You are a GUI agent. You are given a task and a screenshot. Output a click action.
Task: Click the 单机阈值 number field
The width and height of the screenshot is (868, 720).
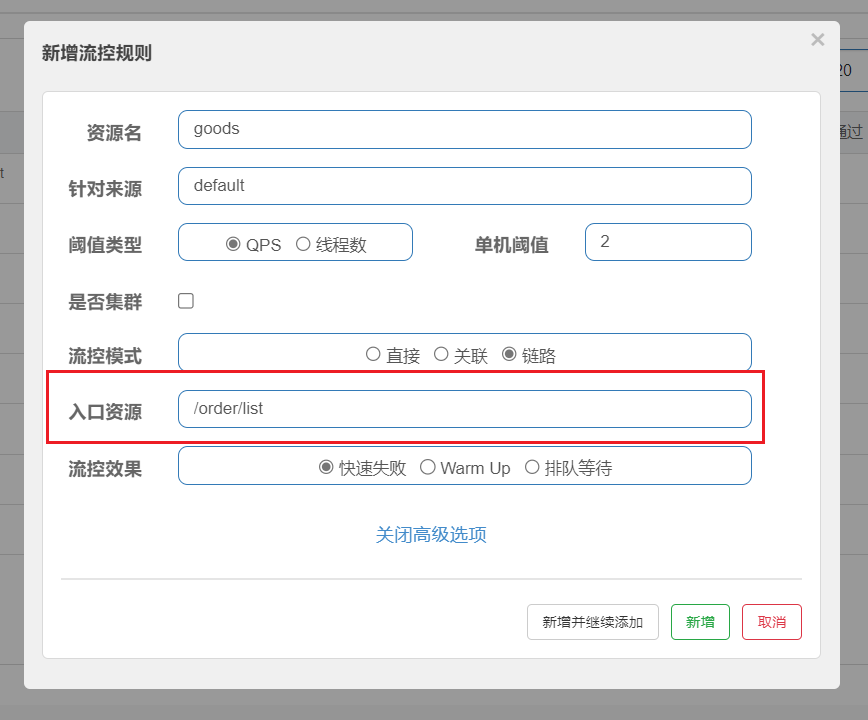tap(667, 242)
